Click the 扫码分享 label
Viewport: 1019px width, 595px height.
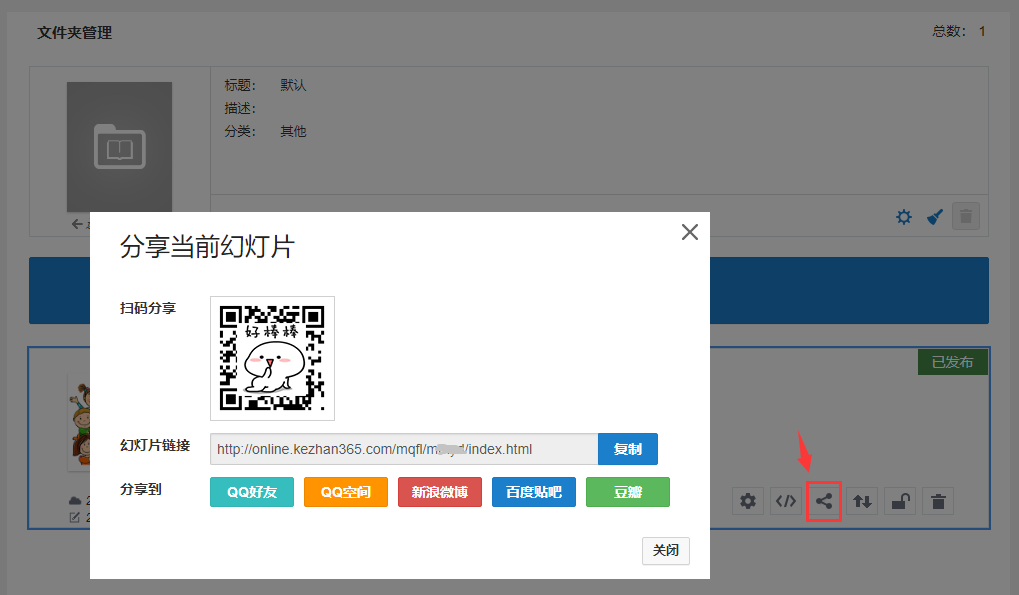[x=148, y=308]
